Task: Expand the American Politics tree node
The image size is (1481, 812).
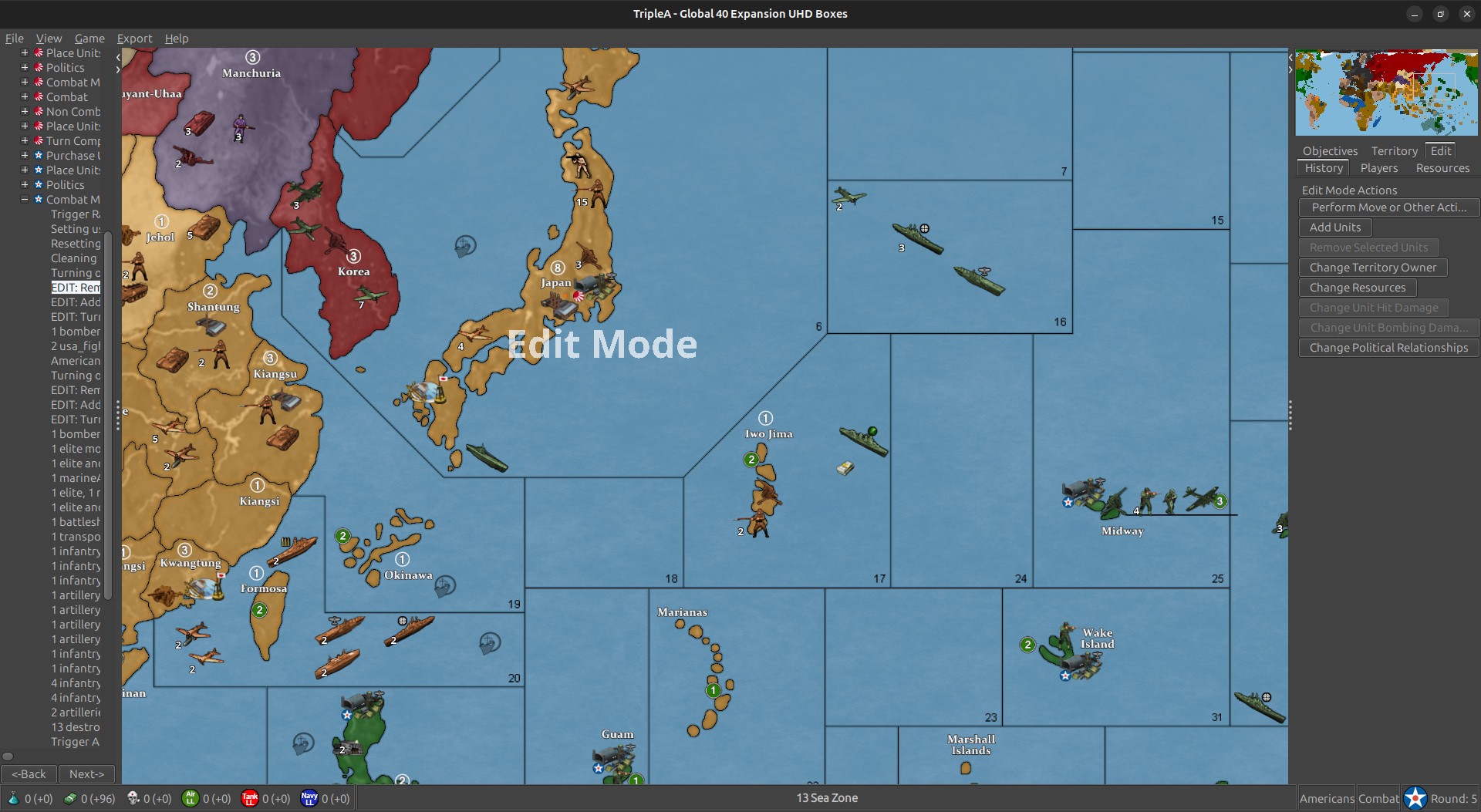Action: (23, 184)
